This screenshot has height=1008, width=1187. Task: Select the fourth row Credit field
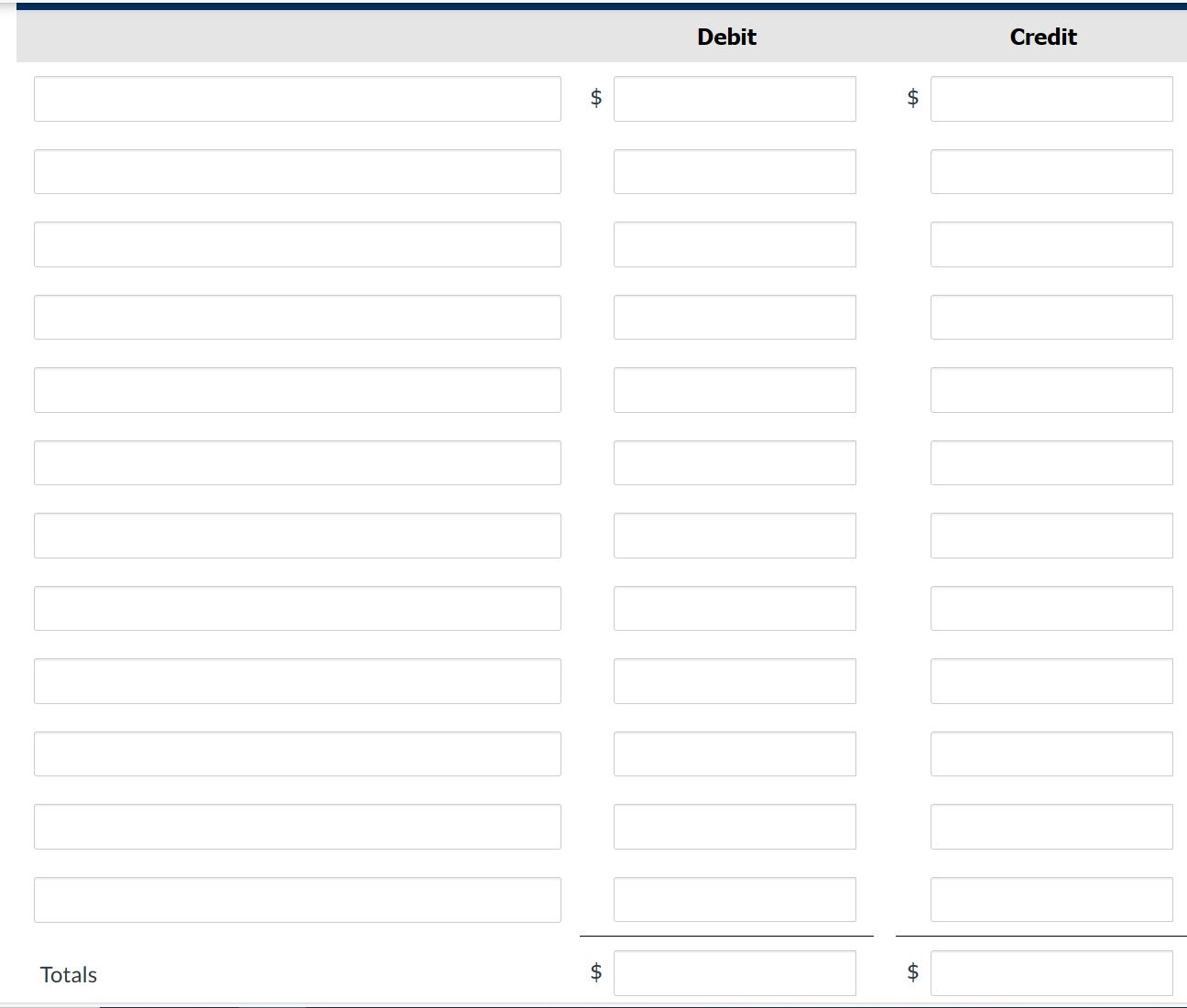[x=1051, y=317]
